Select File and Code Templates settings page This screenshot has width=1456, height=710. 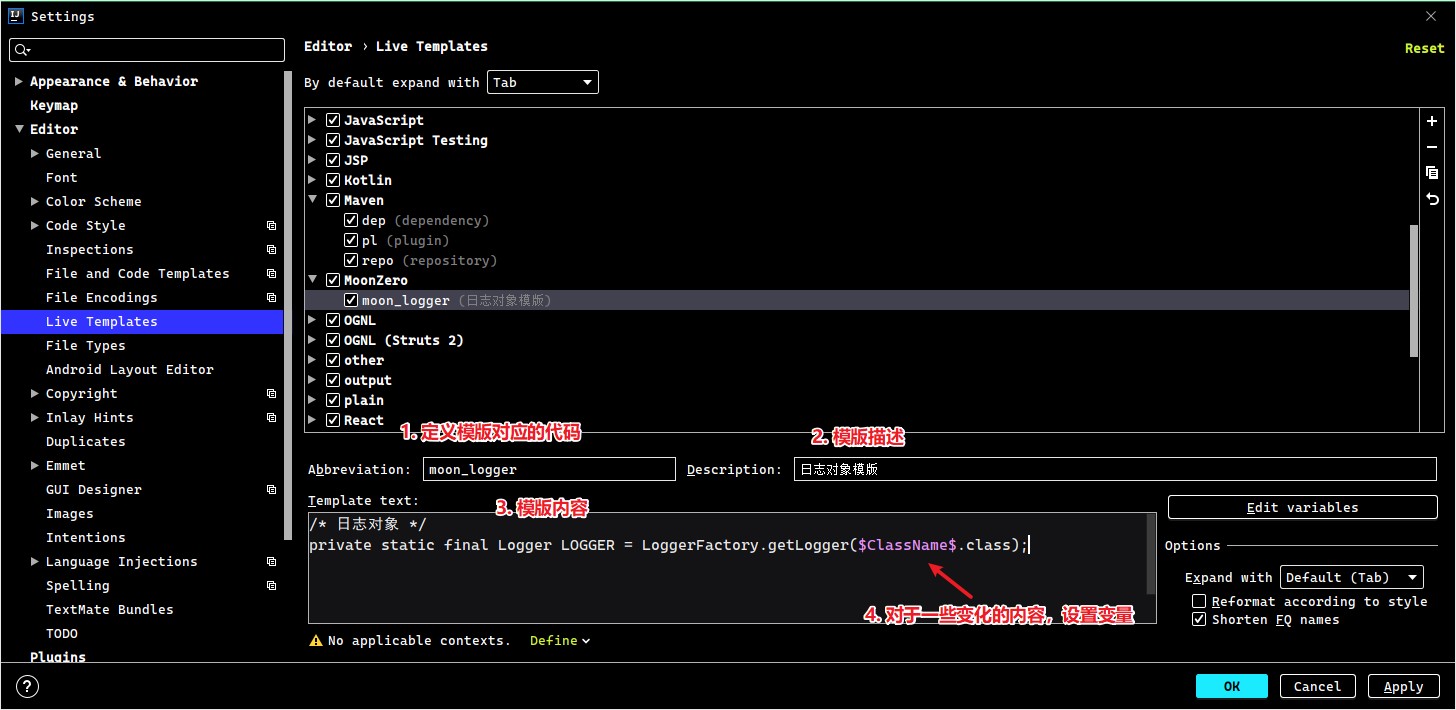click(x=137, y=274)
